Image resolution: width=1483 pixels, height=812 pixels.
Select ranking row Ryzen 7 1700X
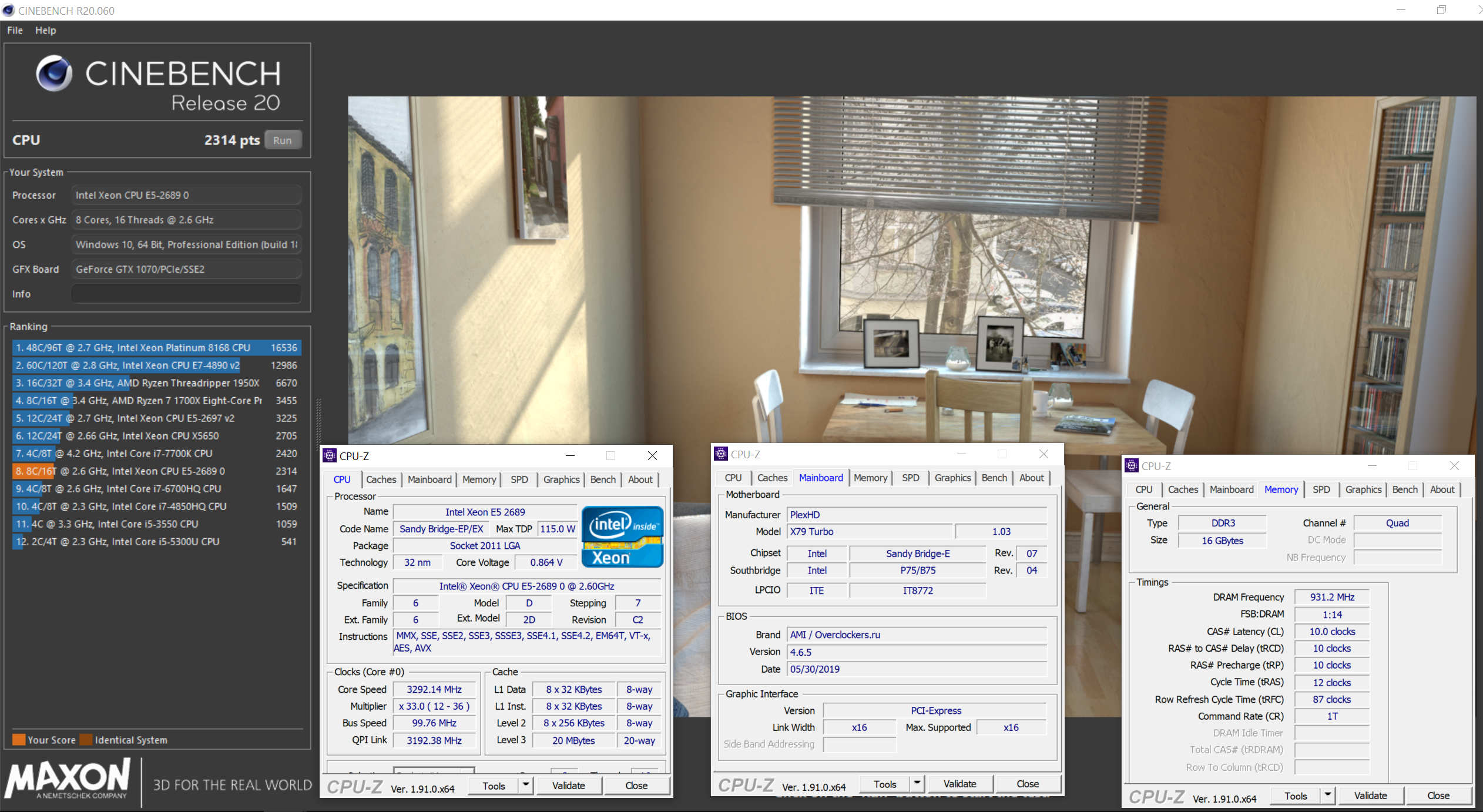(157, 400)
